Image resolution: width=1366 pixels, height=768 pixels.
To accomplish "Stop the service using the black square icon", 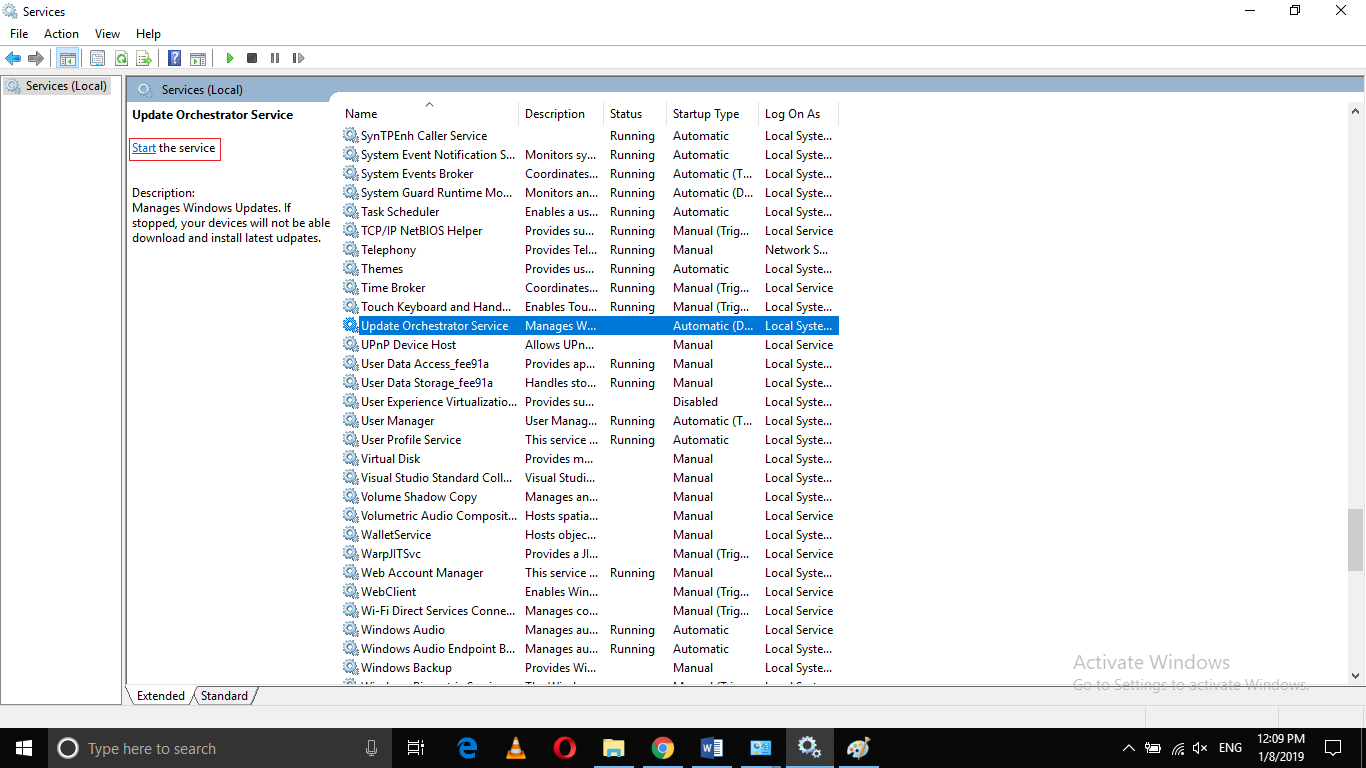I will pyautogui.click(x=252, y=58).
